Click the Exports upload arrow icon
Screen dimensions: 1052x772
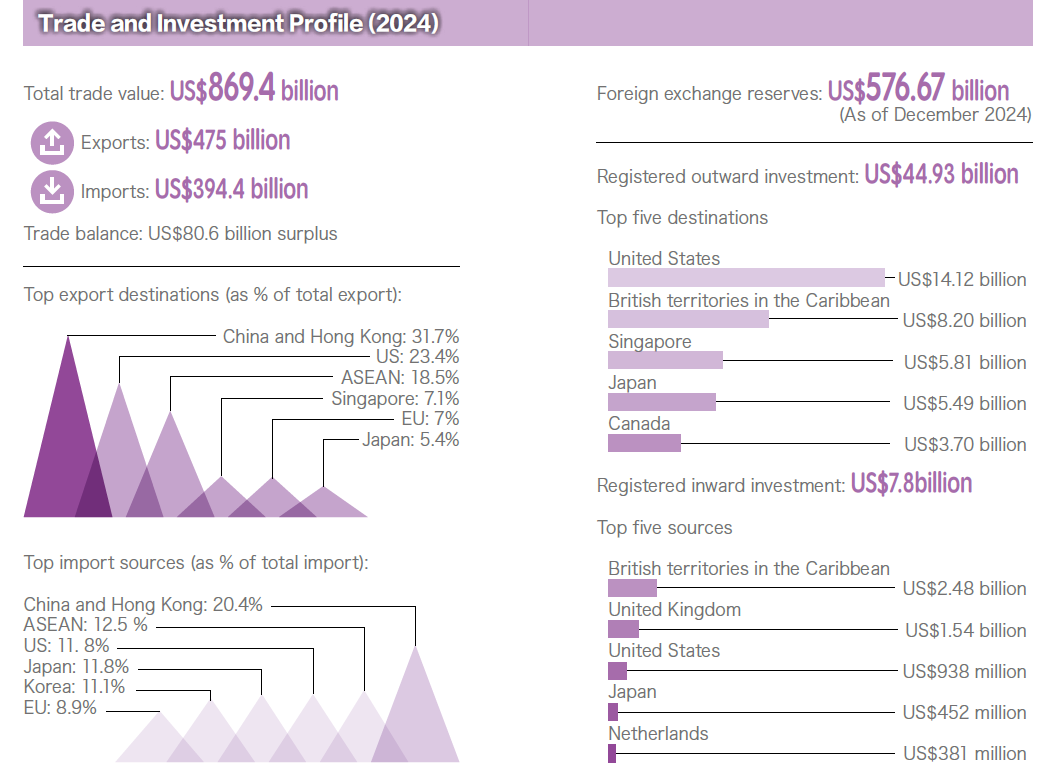(51, 142)
